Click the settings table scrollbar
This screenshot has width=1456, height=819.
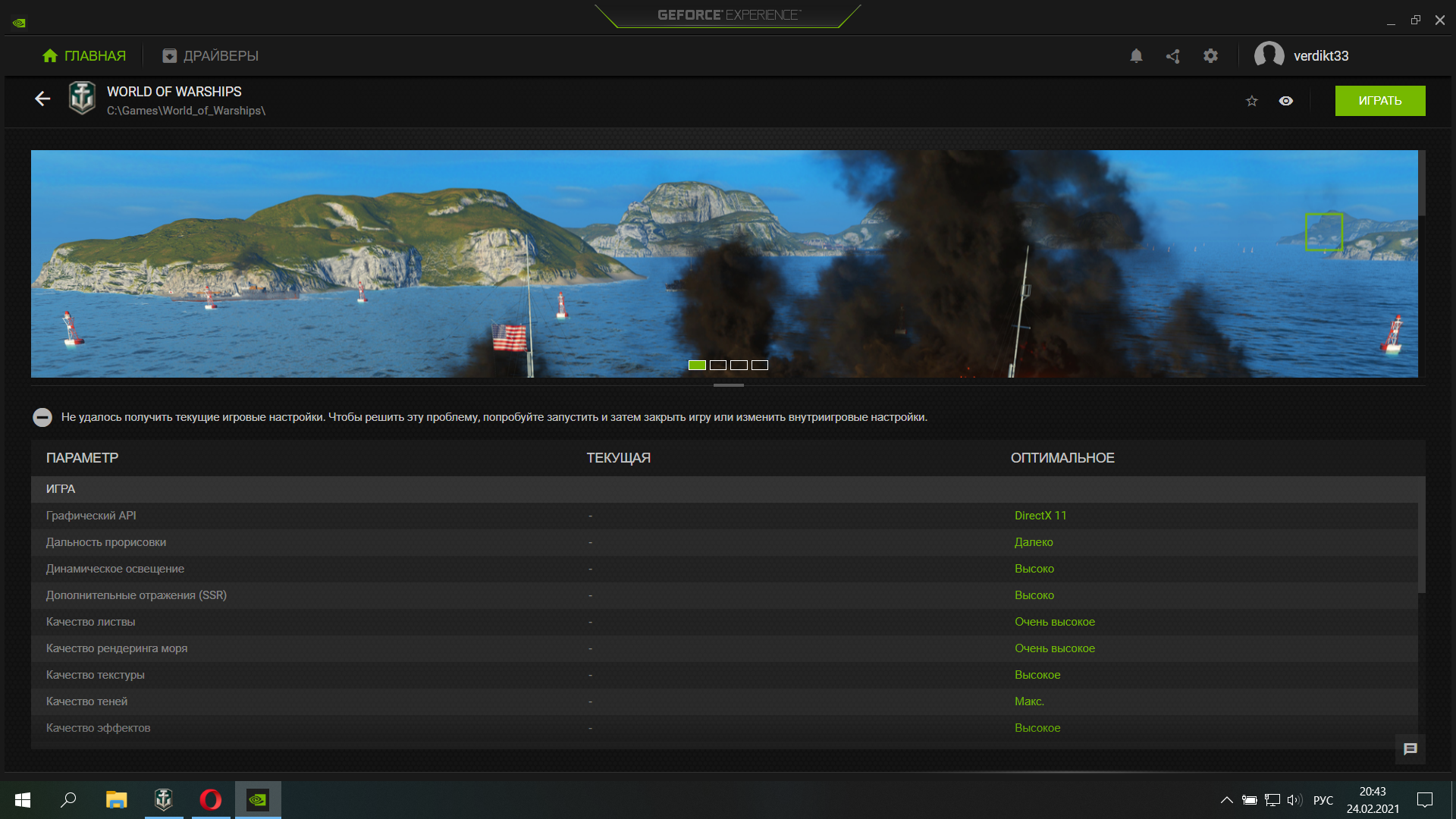1422,535
